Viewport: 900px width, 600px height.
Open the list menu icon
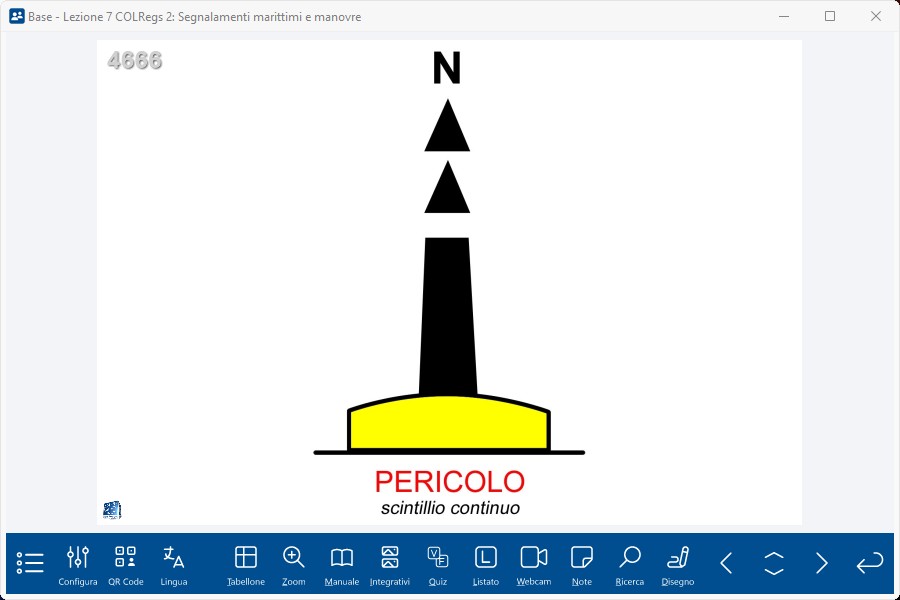point(30,563)
